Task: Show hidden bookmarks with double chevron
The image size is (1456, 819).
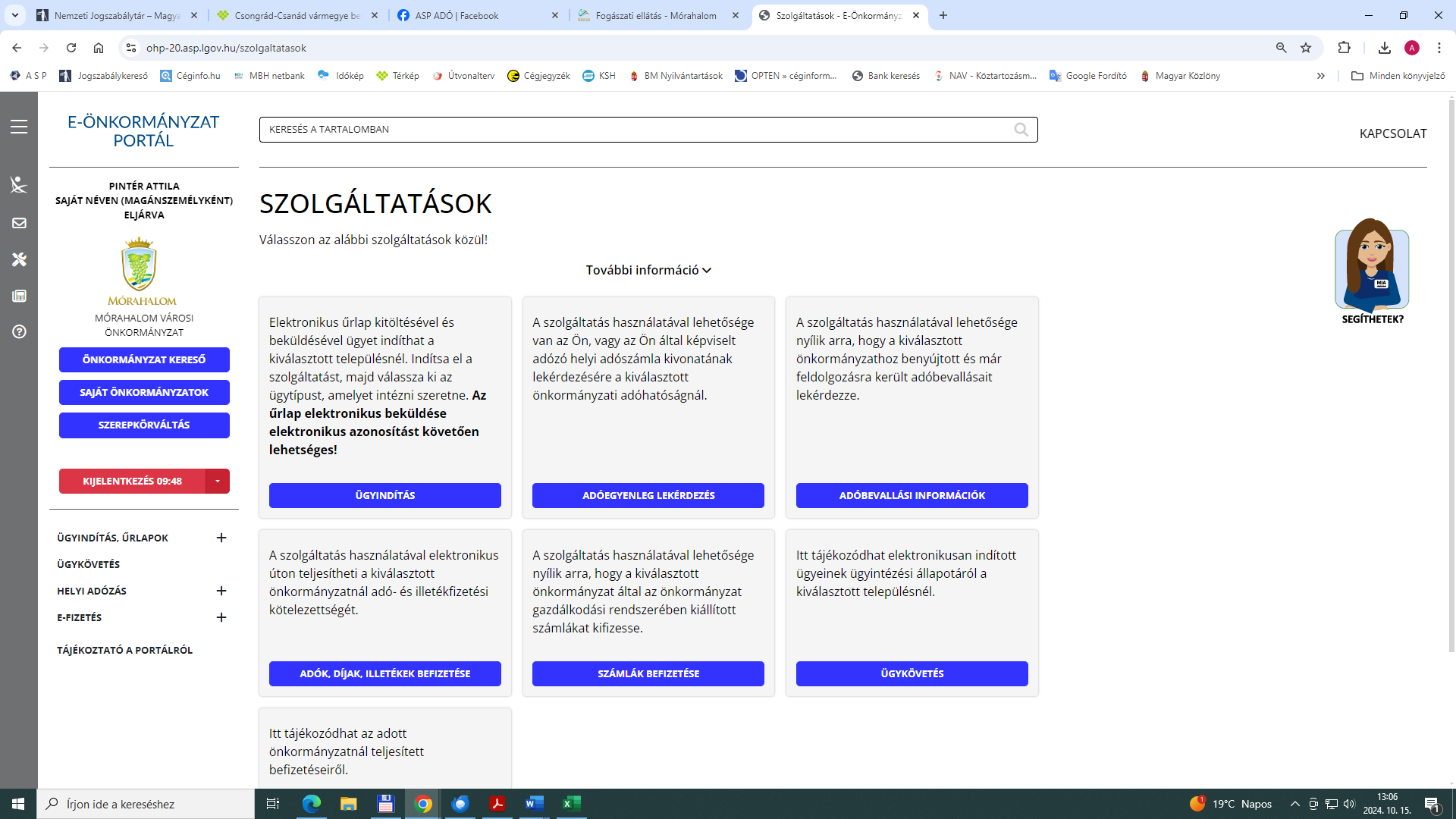Action: coord(1321,76)
